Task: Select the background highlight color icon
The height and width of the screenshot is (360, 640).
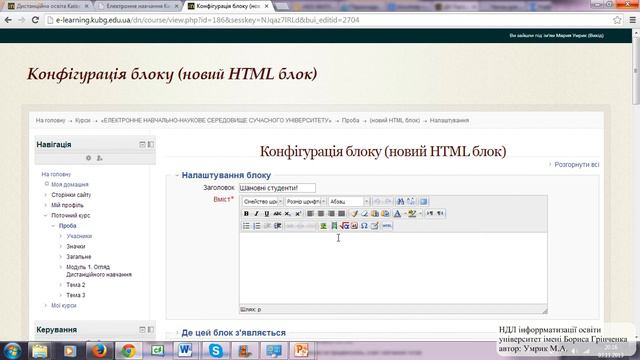Action: tap(412, 213)
